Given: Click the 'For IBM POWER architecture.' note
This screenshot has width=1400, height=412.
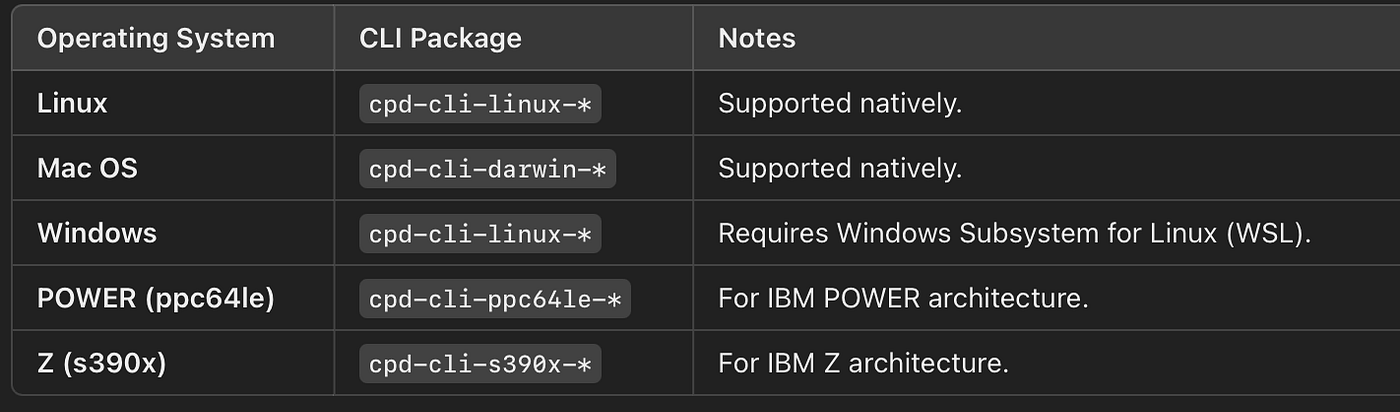Looking at the screenshot, I should [x=903, y=298].
